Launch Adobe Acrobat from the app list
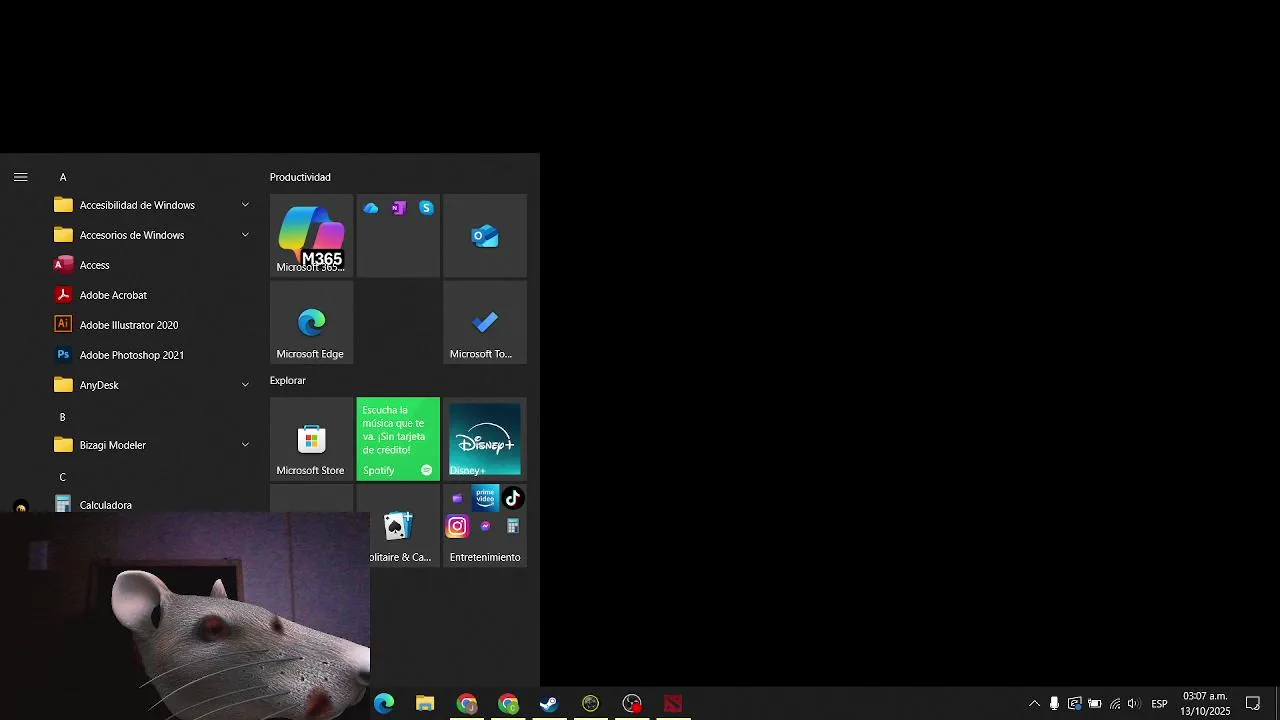1280x720 pixels. pos(150,295)
